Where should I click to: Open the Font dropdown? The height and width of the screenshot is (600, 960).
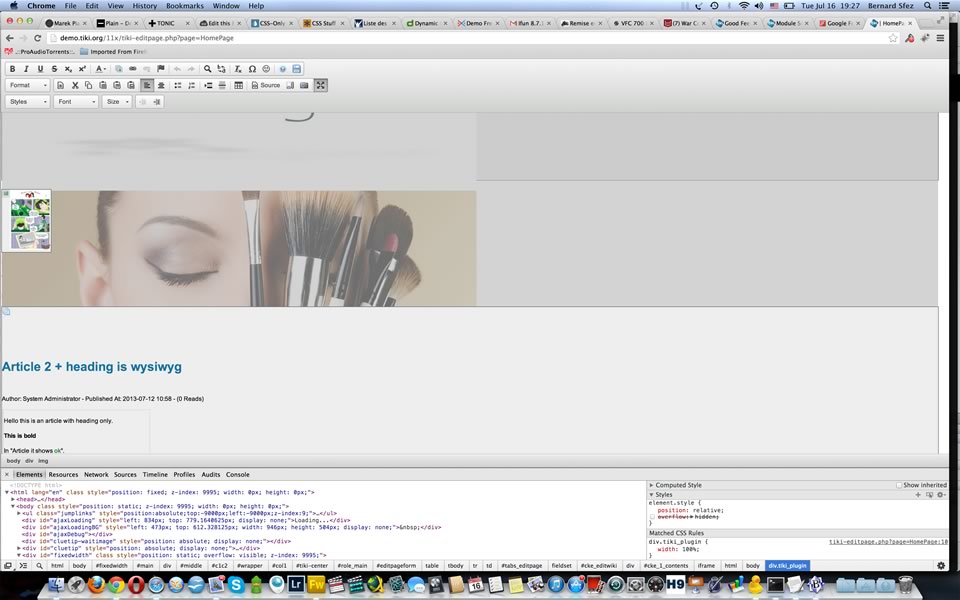tap(76, 102)
